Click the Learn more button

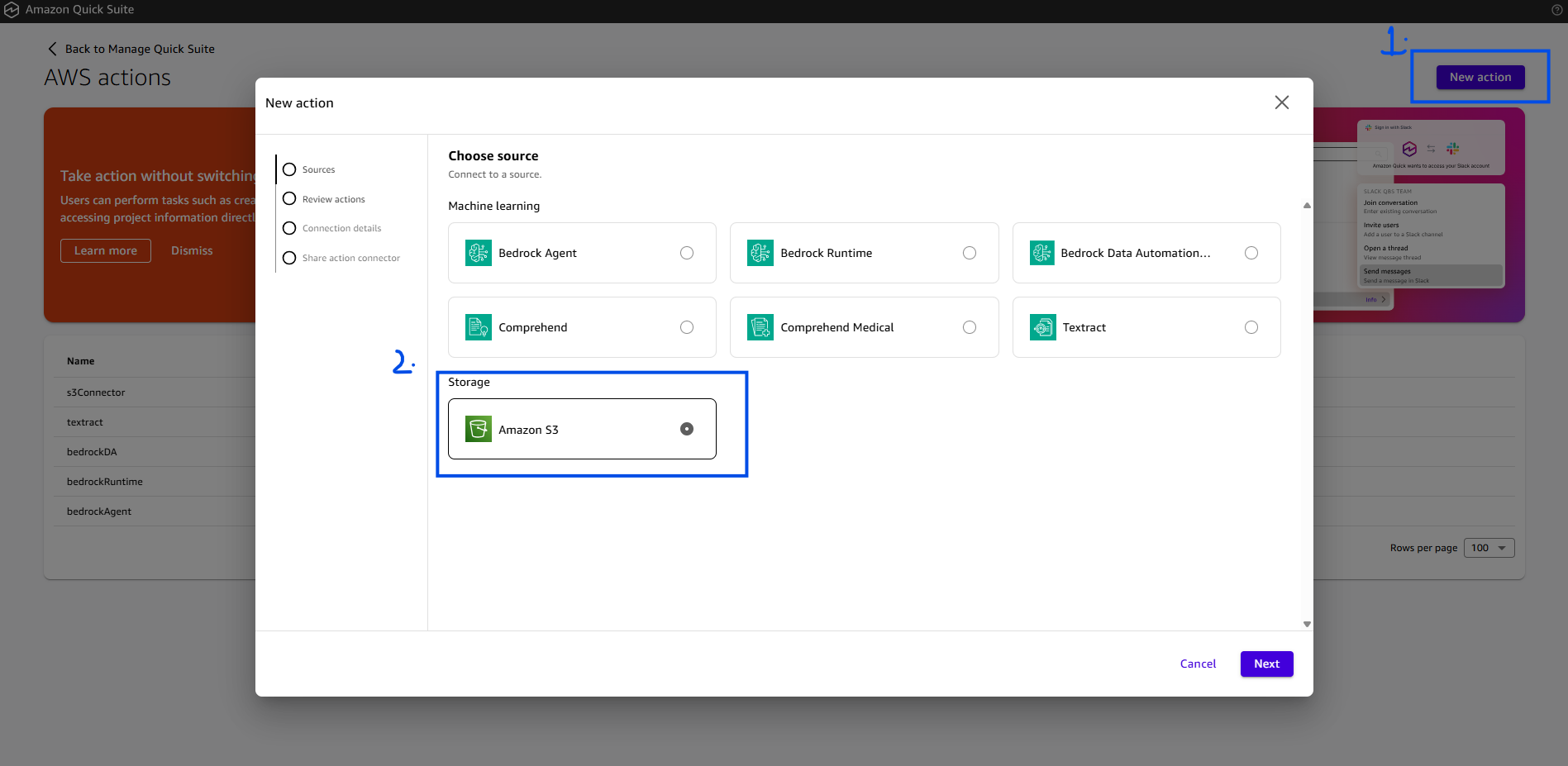pos(106,250)
